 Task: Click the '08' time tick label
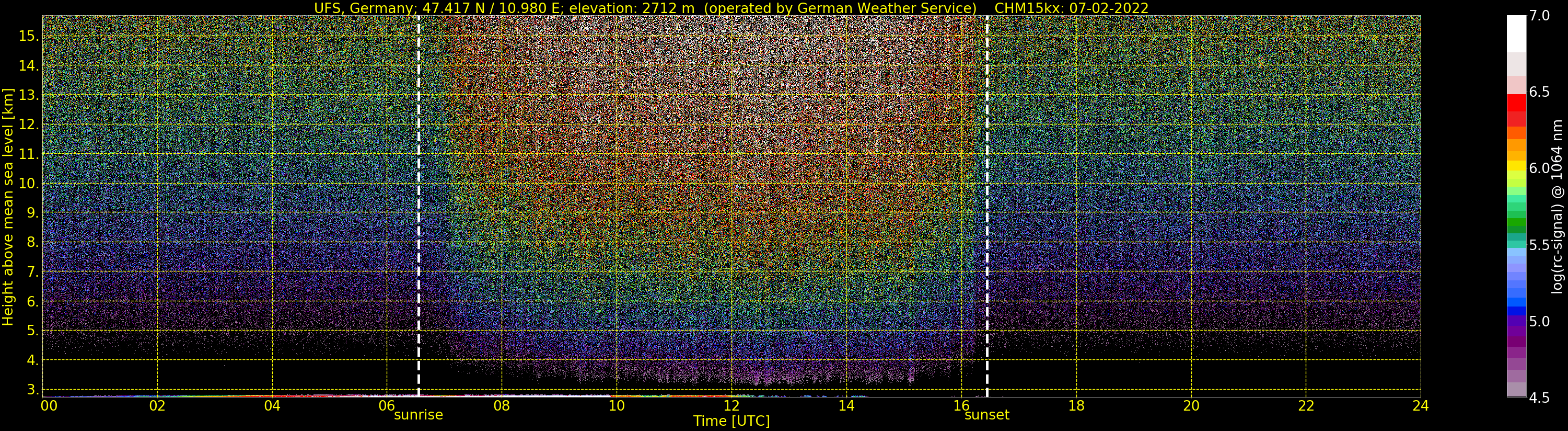coord(502,406)
